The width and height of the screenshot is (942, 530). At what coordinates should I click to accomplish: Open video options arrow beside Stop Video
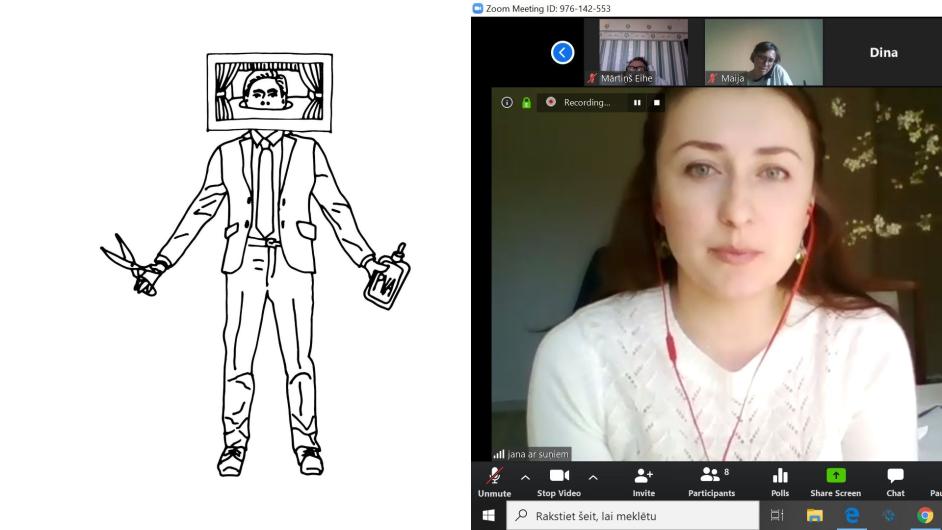(594, 476)
